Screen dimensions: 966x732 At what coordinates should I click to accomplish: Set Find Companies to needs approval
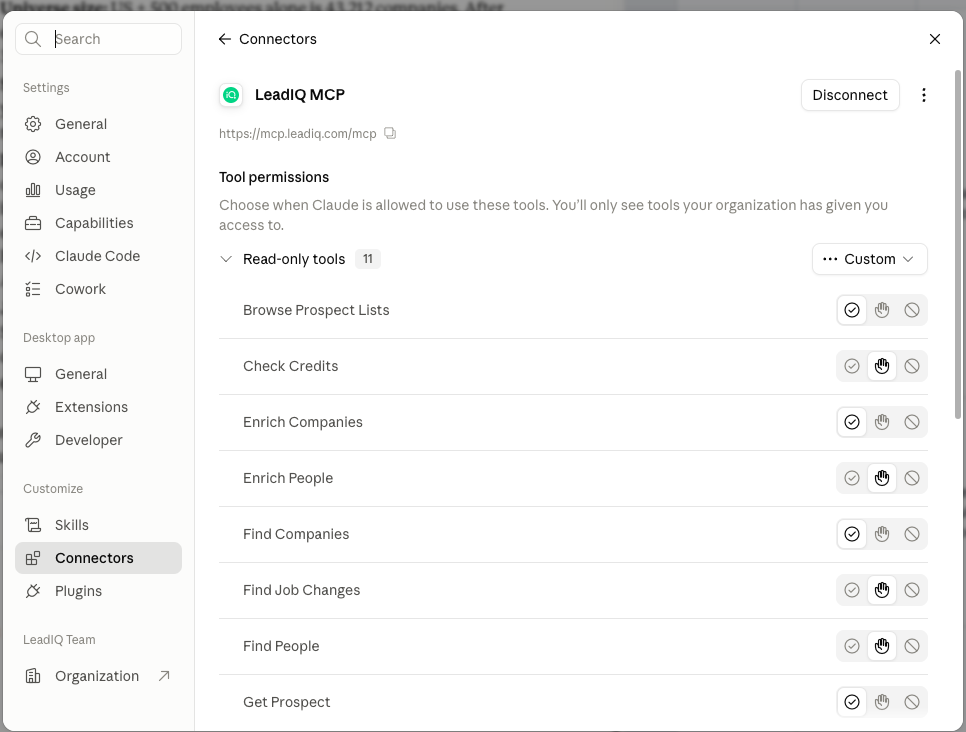pos(882,534)
